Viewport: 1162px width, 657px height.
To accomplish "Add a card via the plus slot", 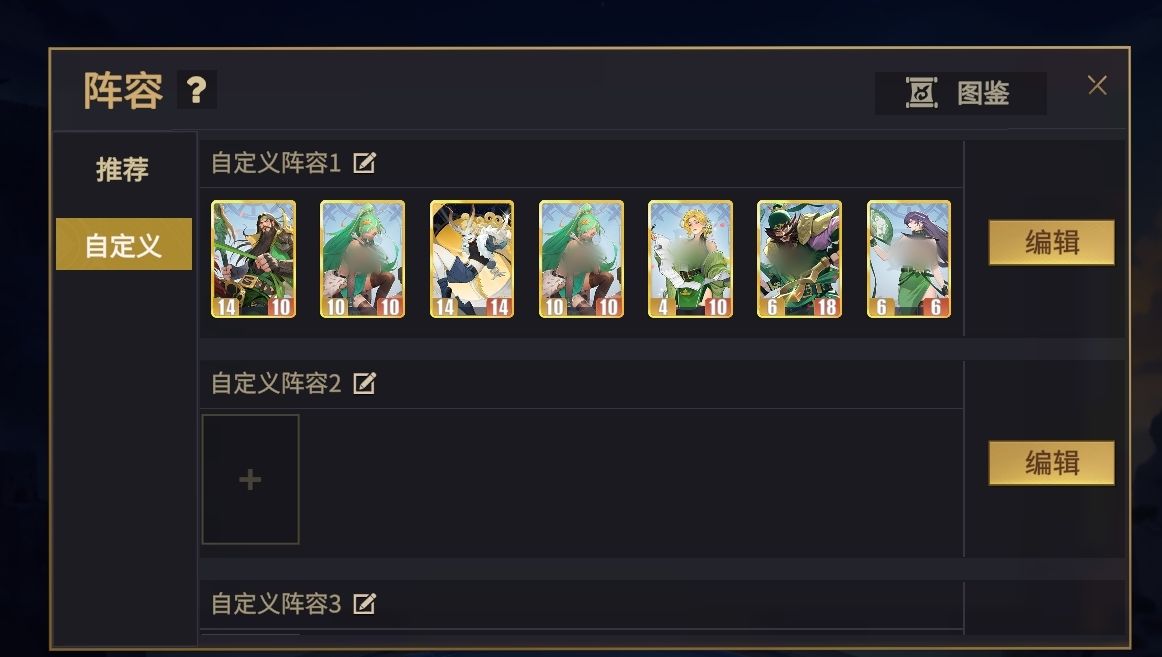I will point(250,479).
